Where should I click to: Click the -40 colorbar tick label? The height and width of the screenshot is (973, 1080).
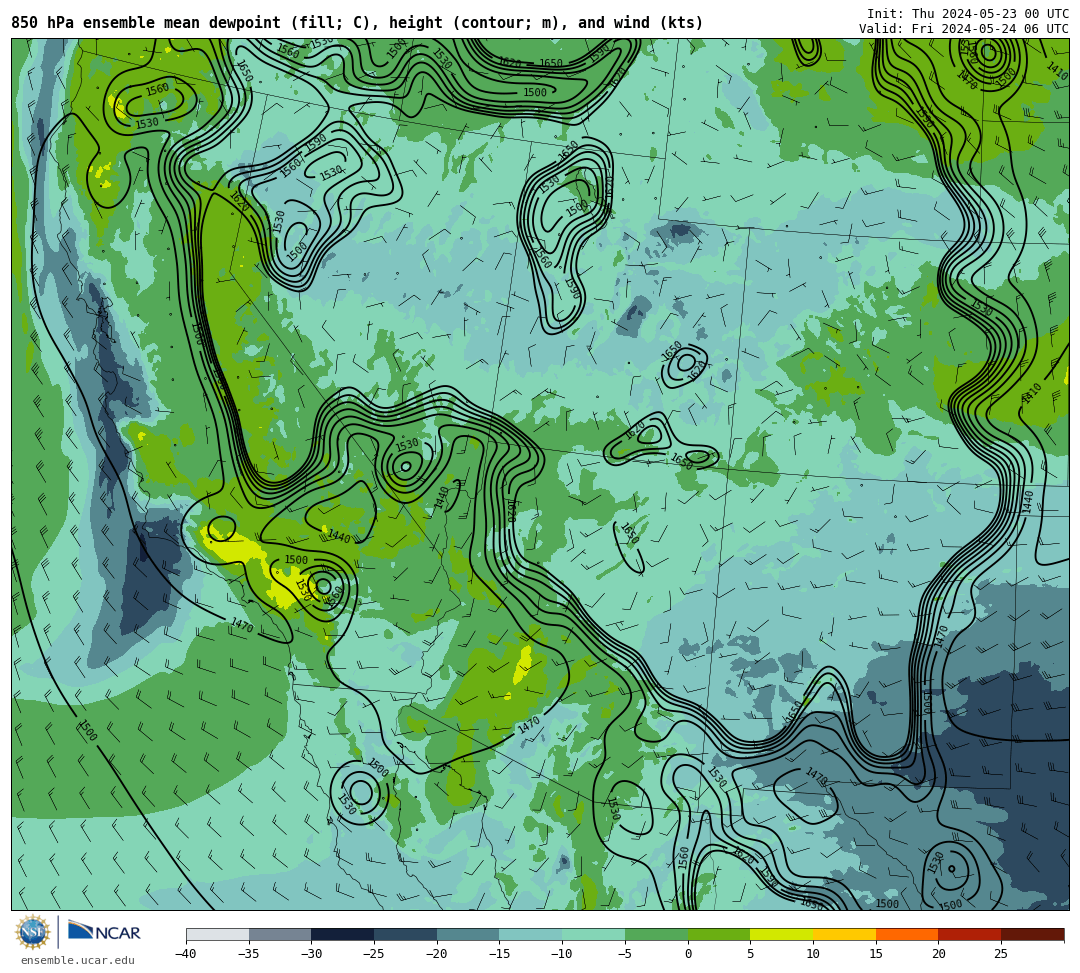click(186, 954)
